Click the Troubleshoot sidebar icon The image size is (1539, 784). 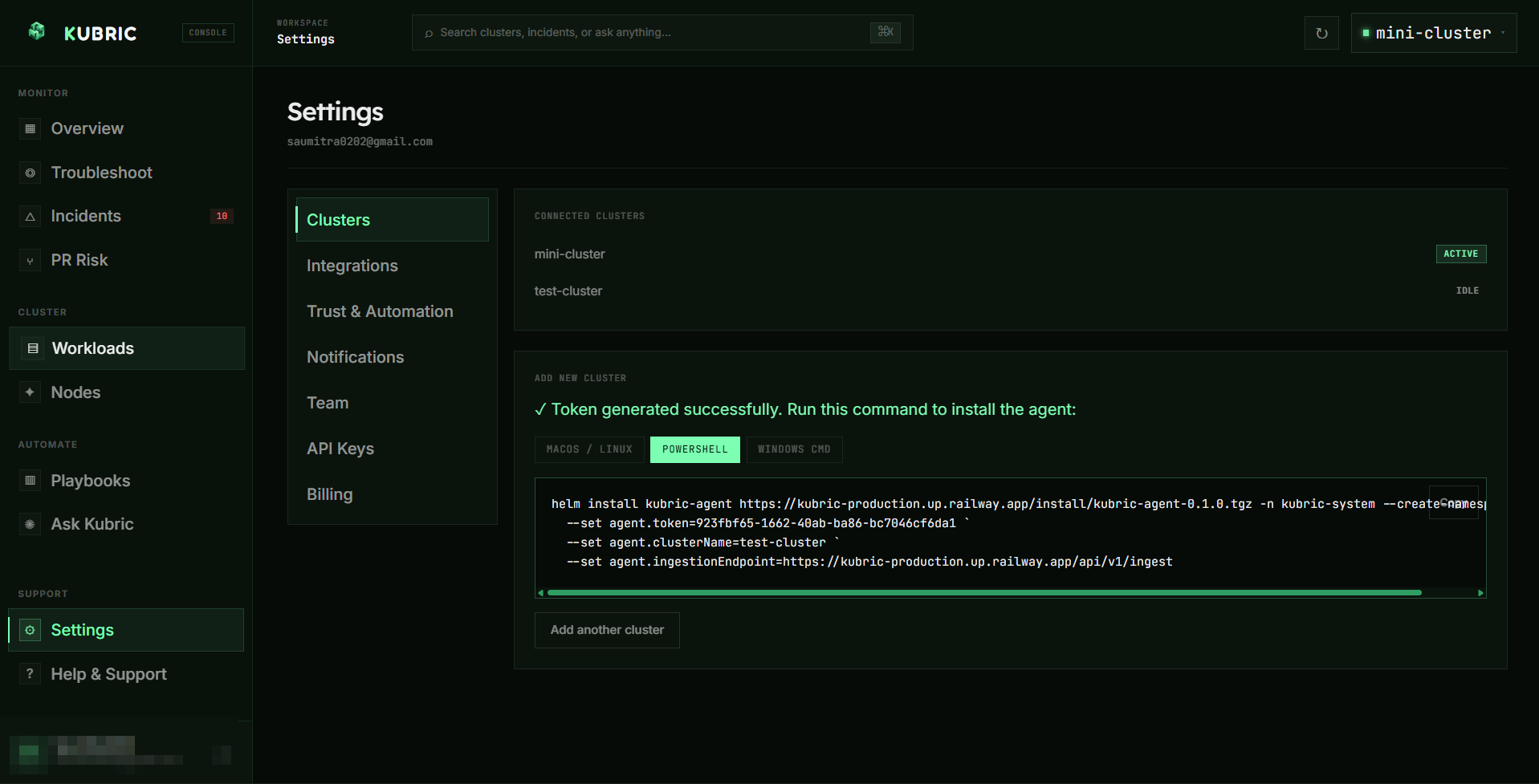(x=30, y=173)
